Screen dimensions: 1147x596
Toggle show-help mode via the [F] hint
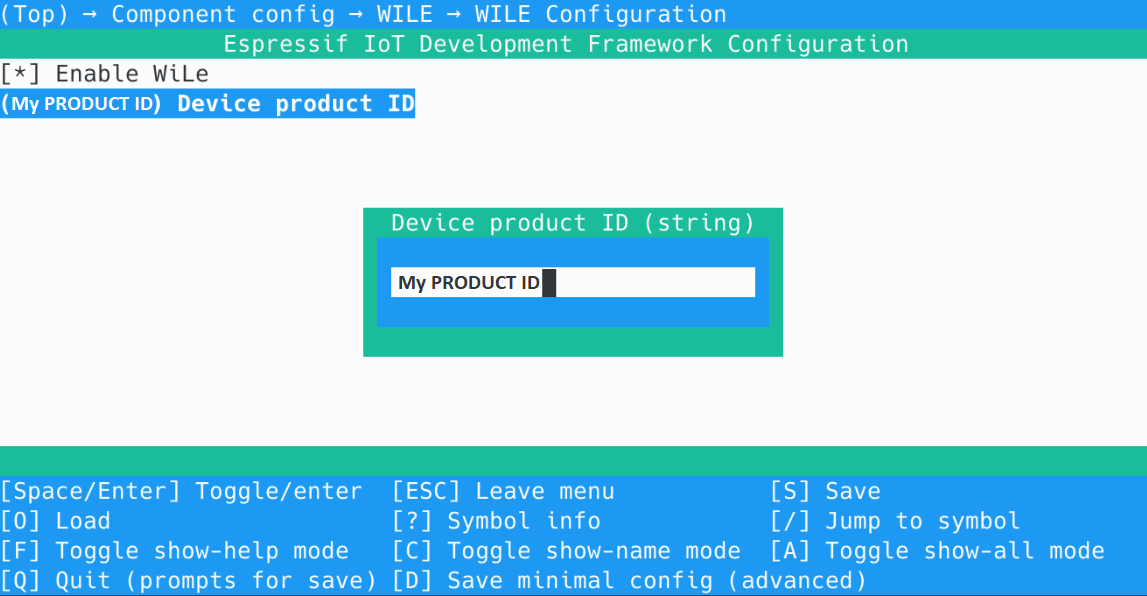174,551
